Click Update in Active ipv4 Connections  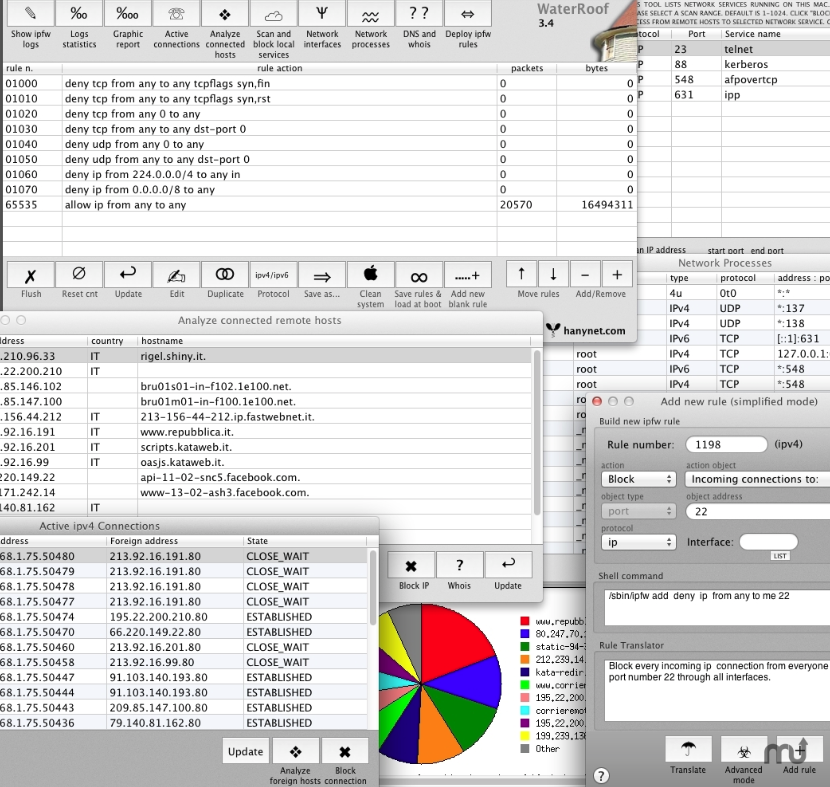tap(246, 752)
